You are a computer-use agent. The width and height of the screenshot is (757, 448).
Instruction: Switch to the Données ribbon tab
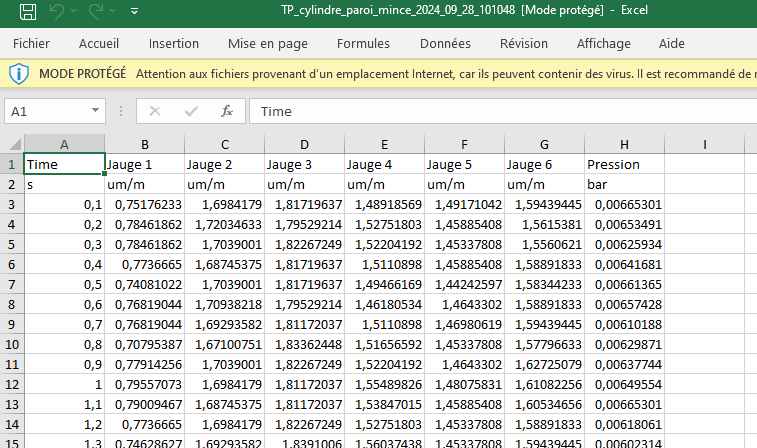tap(445, 44)
